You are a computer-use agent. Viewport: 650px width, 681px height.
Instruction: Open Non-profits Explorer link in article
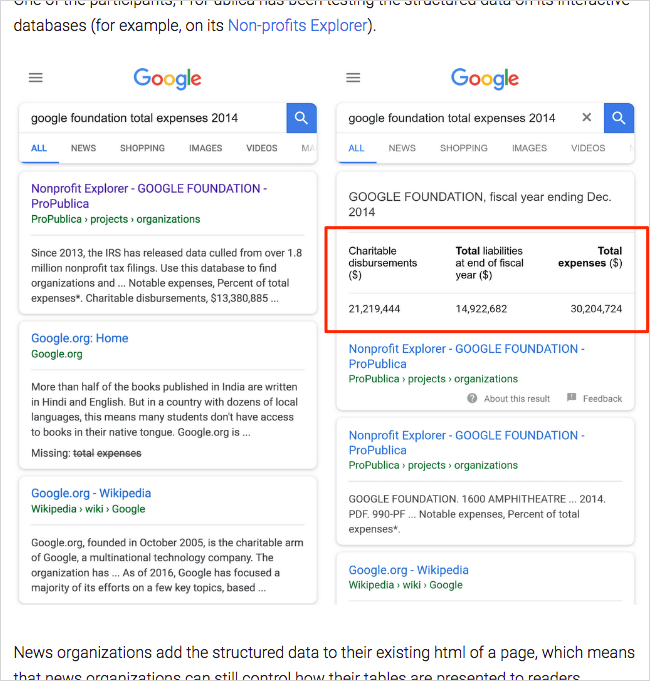click(297, 26)
